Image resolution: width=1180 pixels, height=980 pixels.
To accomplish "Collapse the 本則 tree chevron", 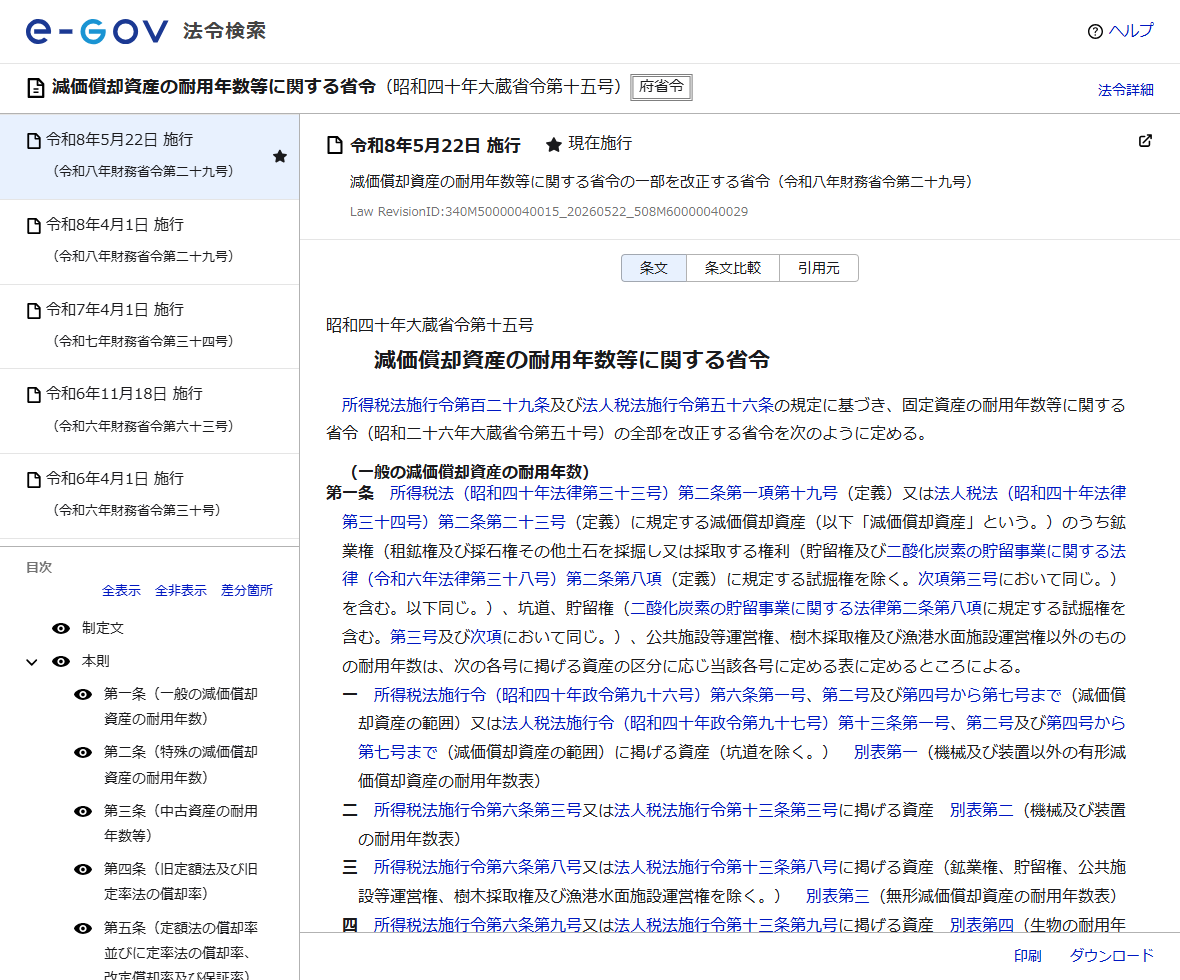I will click(32, 662).
